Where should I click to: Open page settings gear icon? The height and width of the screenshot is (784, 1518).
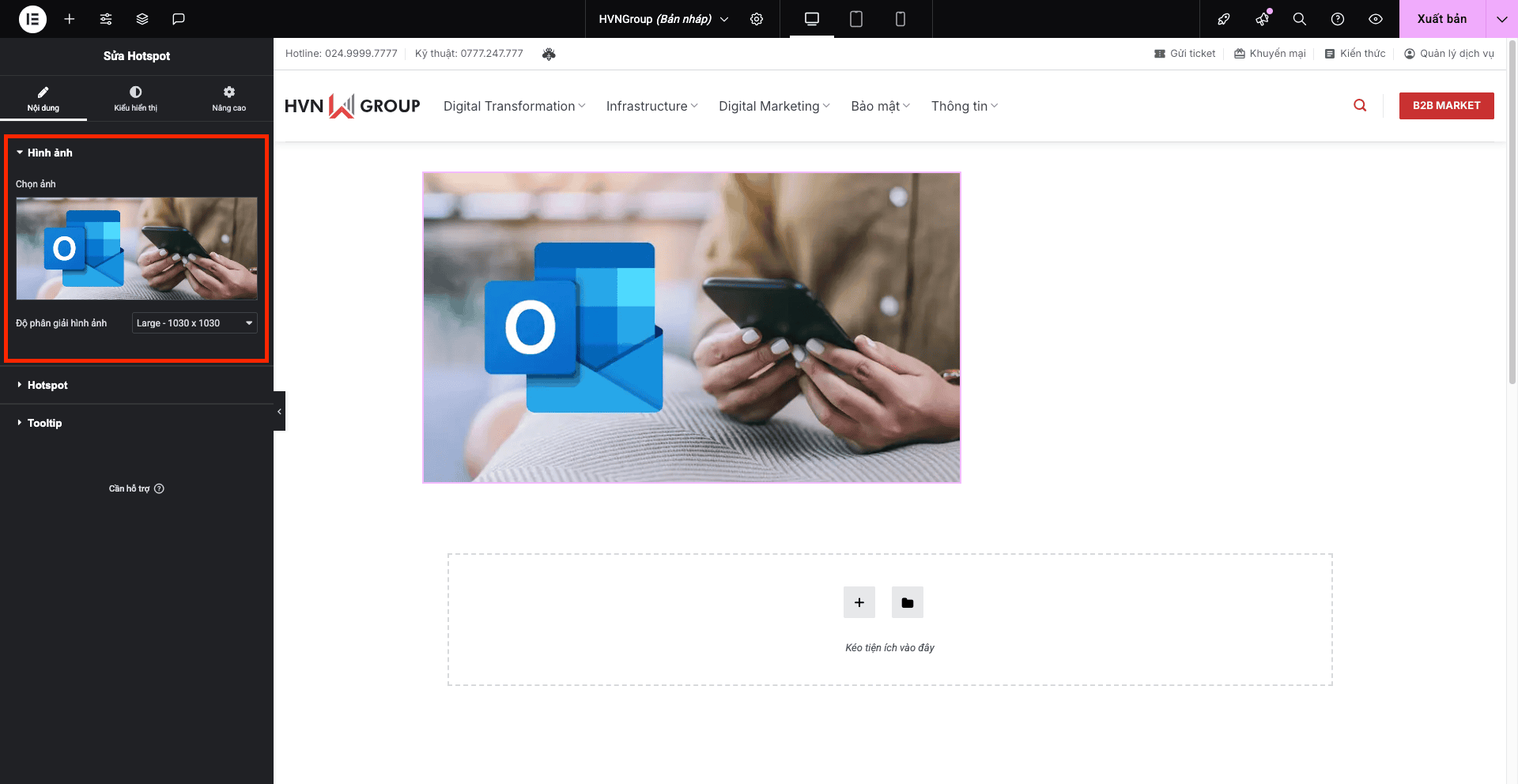[757, 19]
